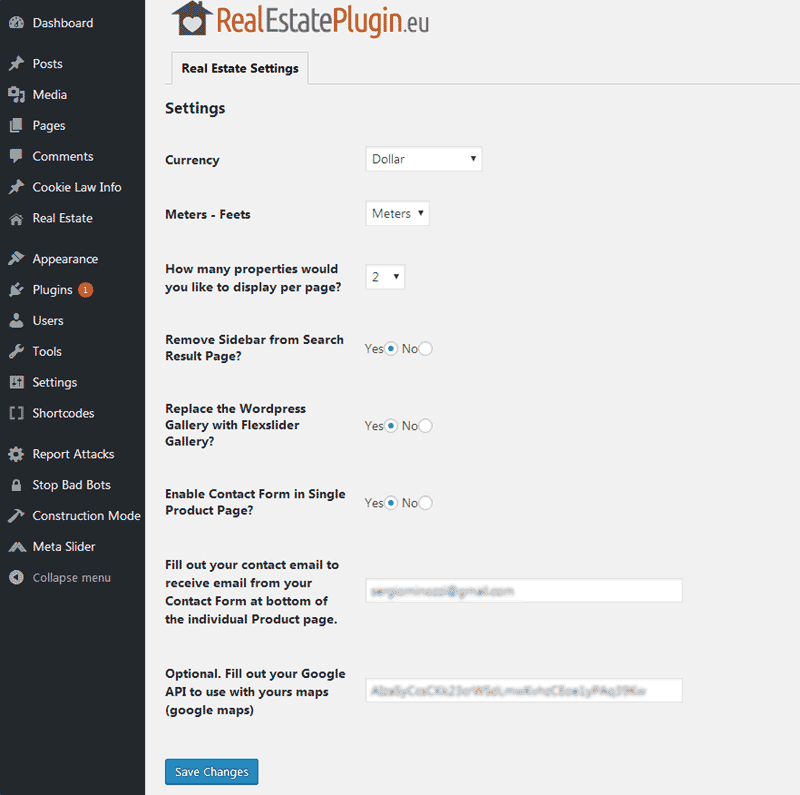Image resolution: width=800 pixels, height=795 pixels.
Task: Open the Pages menu label
Action: coord(49,126)
